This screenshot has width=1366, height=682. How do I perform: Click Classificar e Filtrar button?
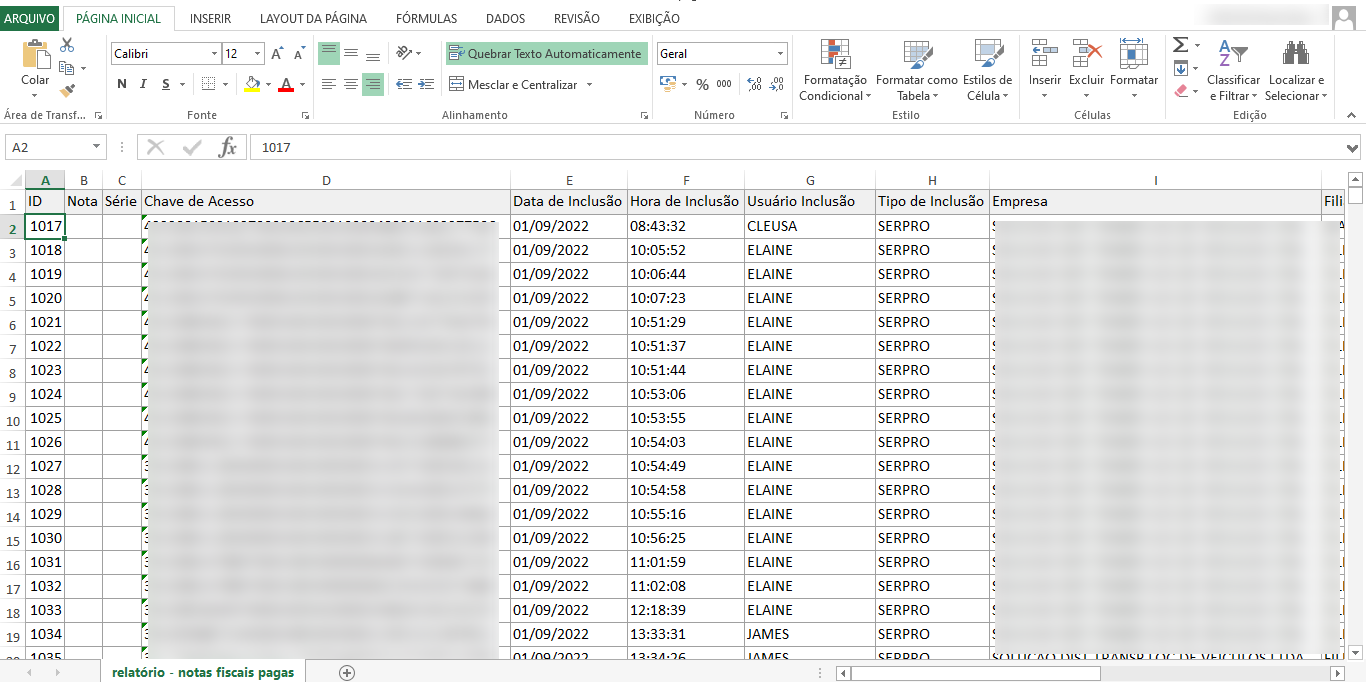click(x=1233, y=70)
